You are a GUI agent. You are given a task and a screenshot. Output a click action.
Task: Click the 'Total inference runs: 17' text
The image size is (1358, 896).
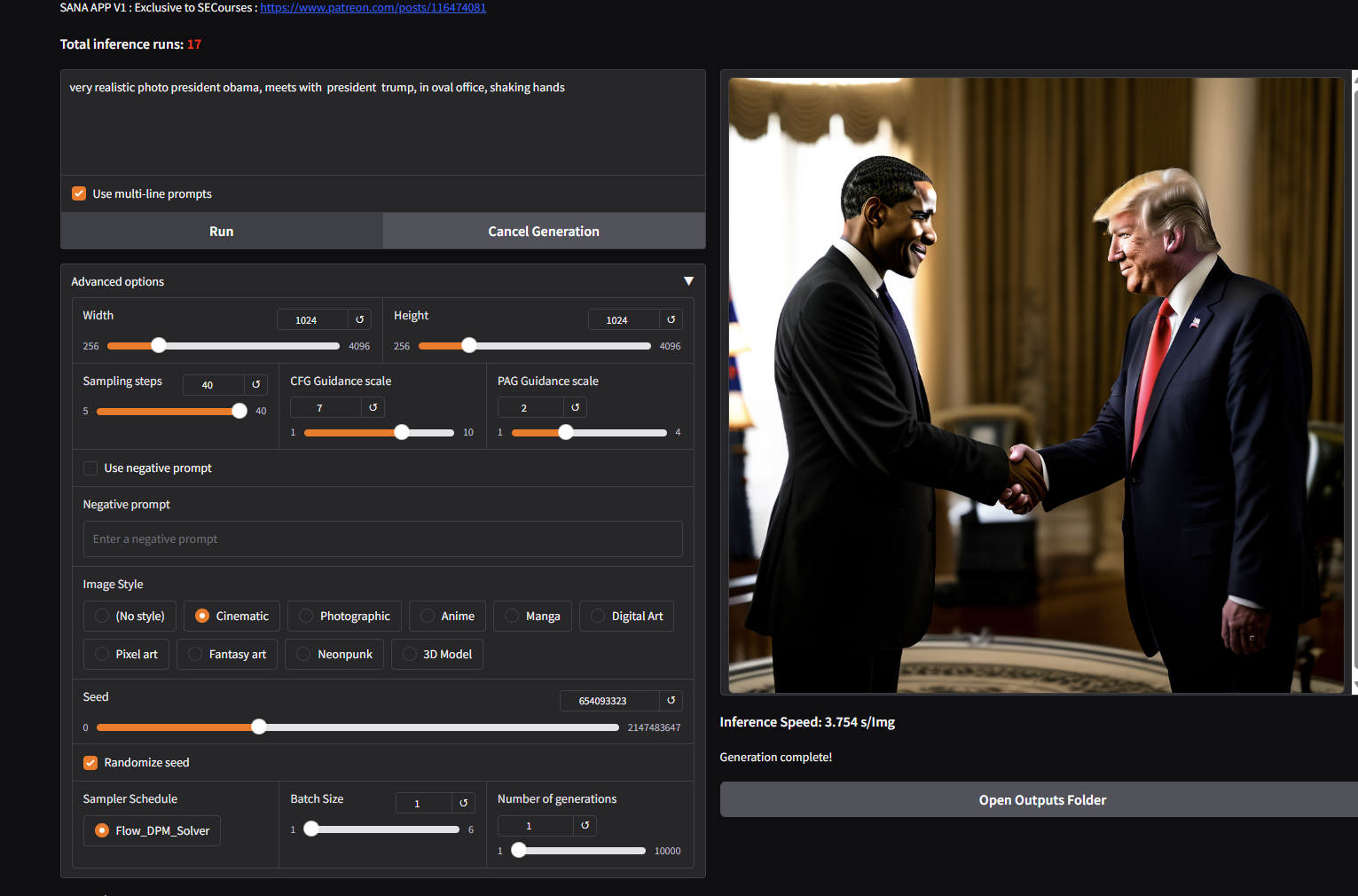pos(131,44)
